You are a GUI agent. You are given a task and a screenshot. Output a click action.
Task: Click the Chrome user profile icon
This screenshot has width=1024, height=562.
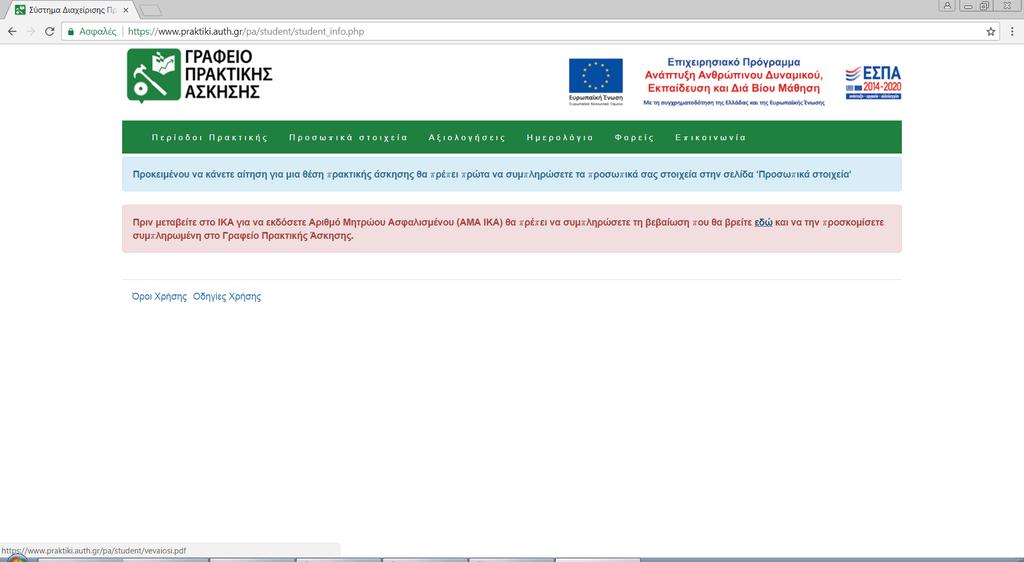click(947, 6)
